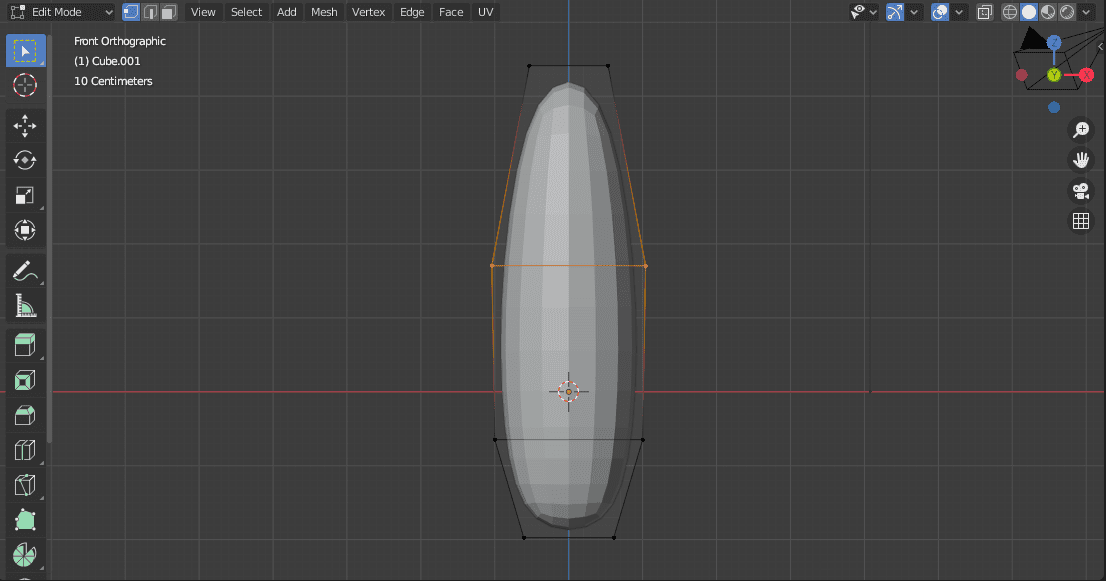Activate the Scale tool
The height and width of the screenshot is (581, 1106).
click(x=25, y=195)
